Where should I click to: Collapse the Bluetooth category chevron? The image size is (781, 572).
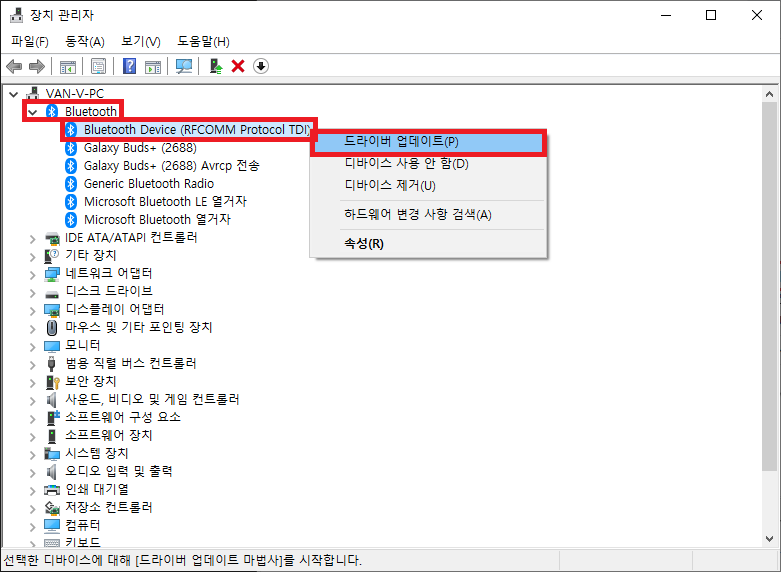click(x=33, y=112)
